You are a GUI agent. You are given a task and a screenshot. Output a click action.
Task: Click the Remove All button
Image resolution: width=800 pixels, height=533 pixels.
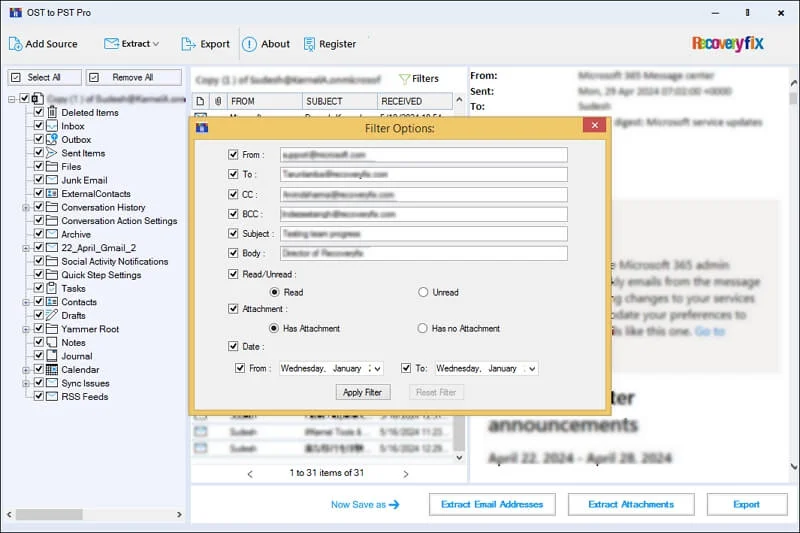[134, 78]
